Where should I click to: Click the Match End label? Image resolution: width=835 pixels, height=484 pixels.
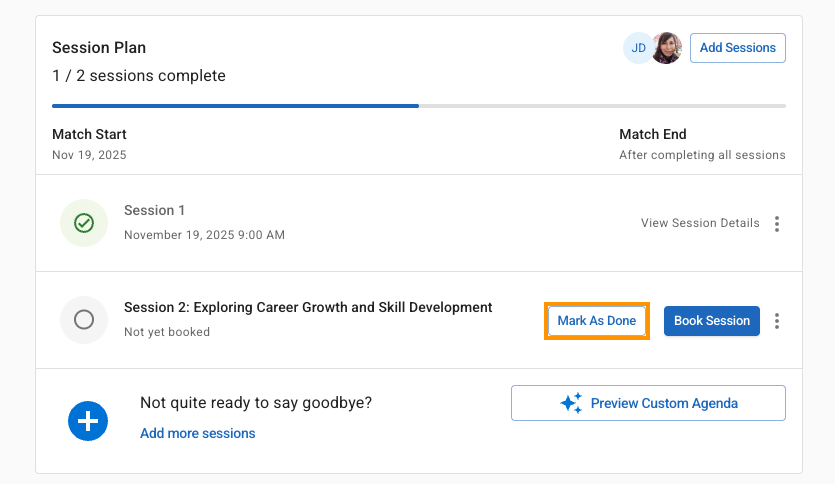[652, 134]
